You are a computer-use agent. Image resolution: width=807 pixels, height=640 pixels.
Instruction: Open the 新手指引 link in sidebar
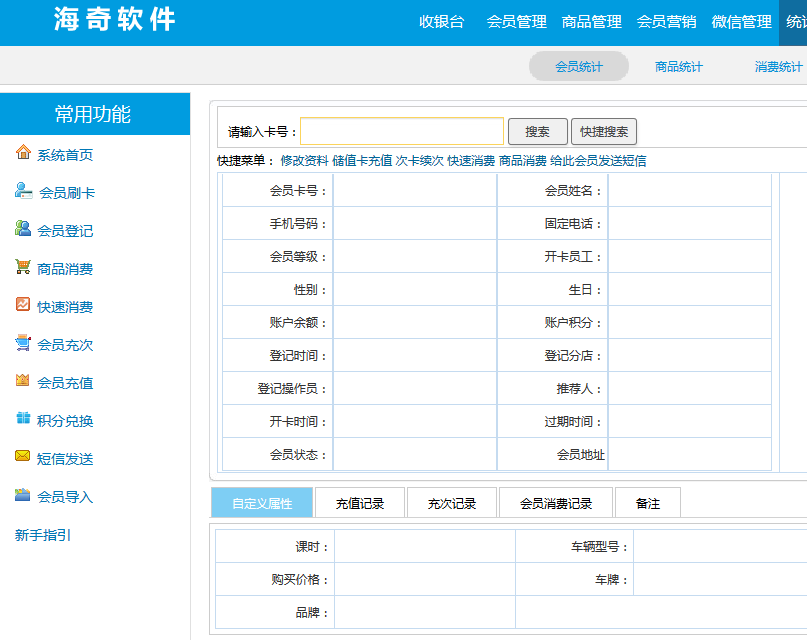click(x=43, y=535)
